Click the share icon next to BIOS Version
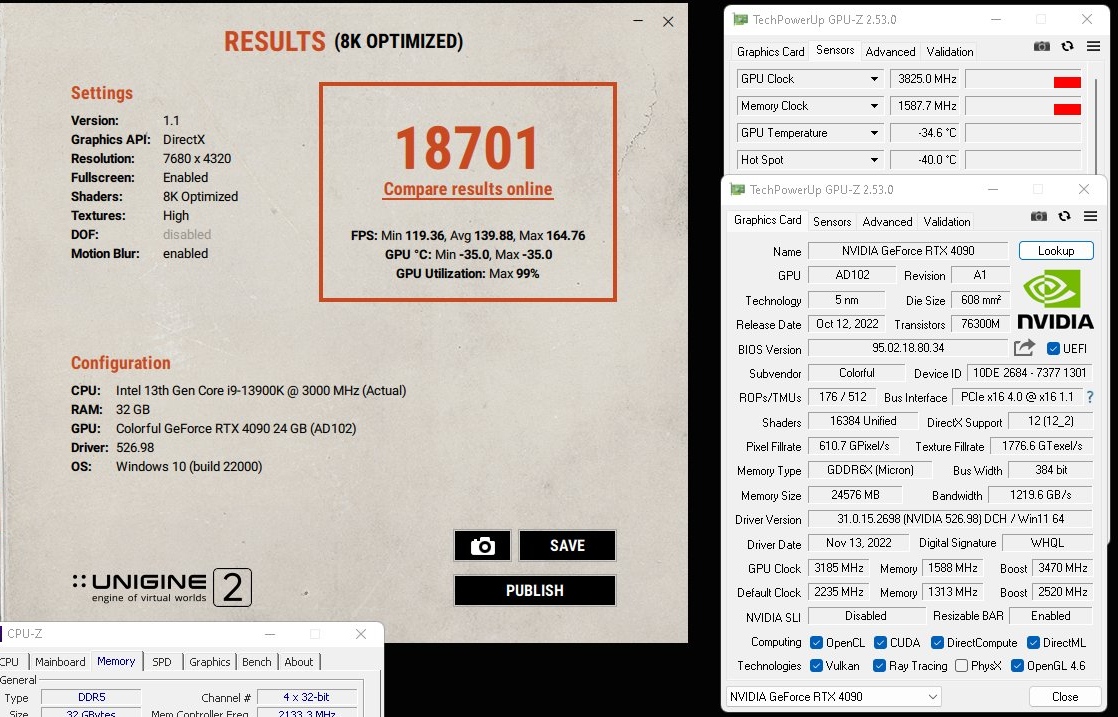The width and height of the screenshot is (1118, 717). [x=1024, y=348]
